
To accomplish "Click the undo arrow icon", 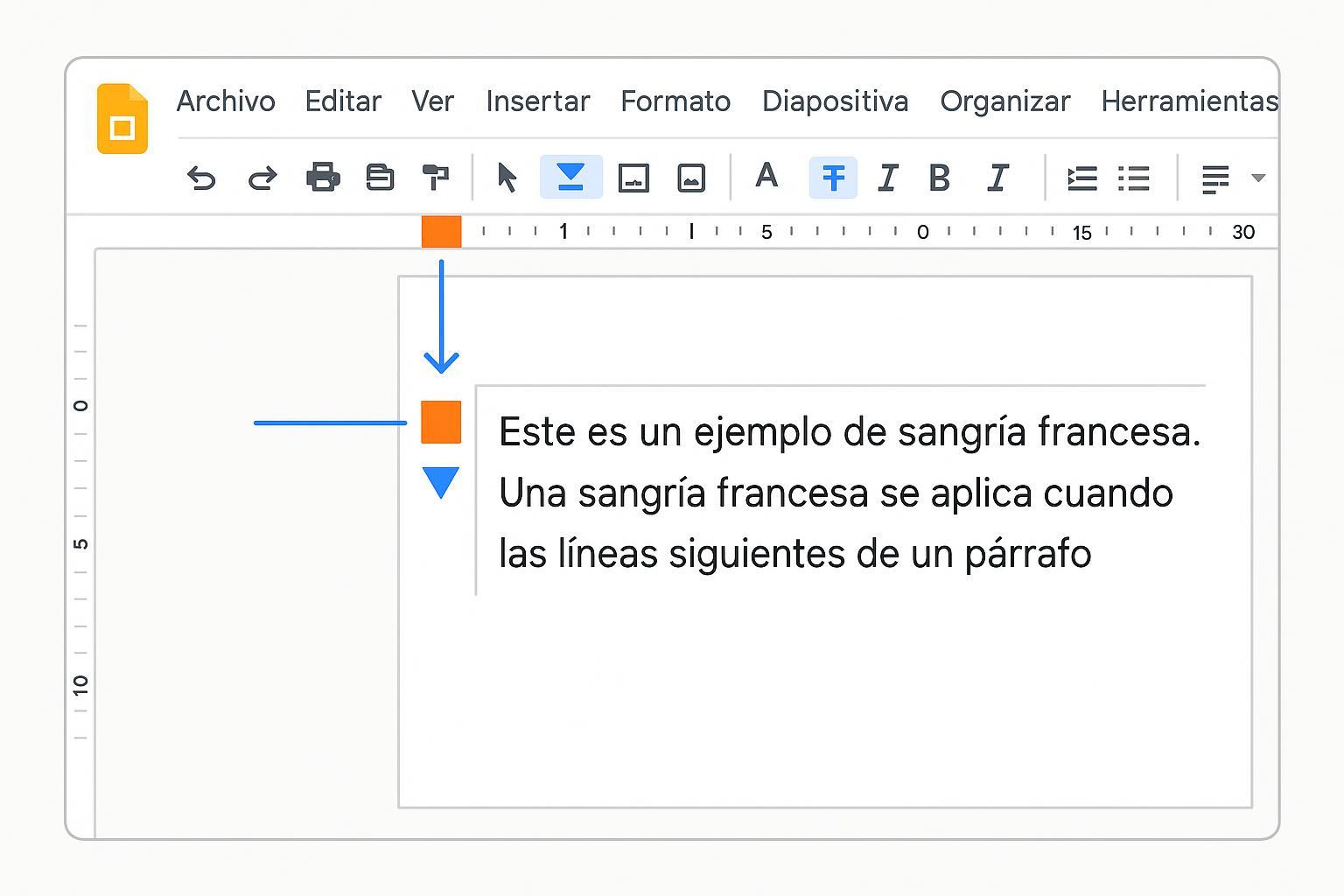I will pos(201,178).
